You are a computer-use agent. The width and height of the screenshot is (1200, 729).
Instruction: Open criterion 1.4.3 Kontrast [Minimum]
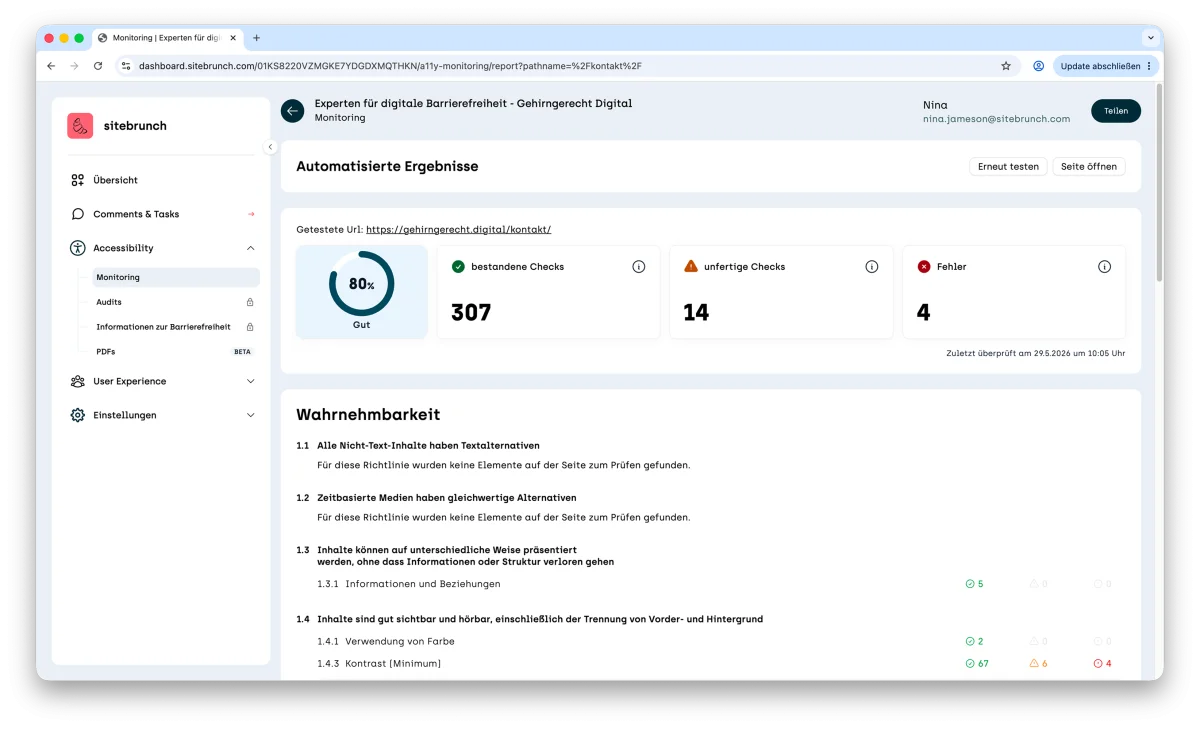coord(379,664)
